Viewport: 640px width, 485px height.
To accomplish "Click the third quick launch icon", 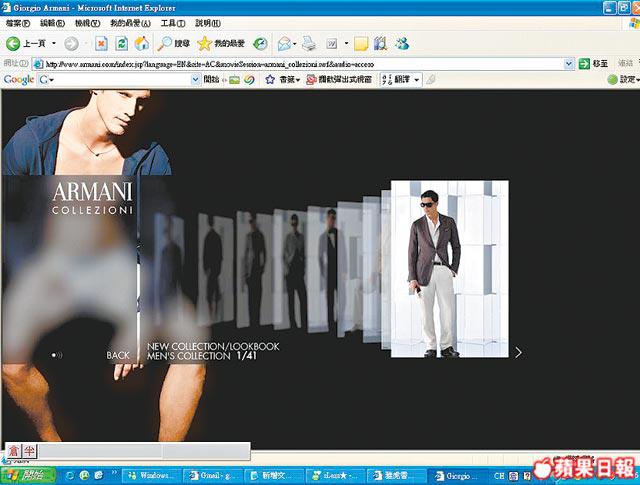I will pyautogui.click(x=99, y=476).
